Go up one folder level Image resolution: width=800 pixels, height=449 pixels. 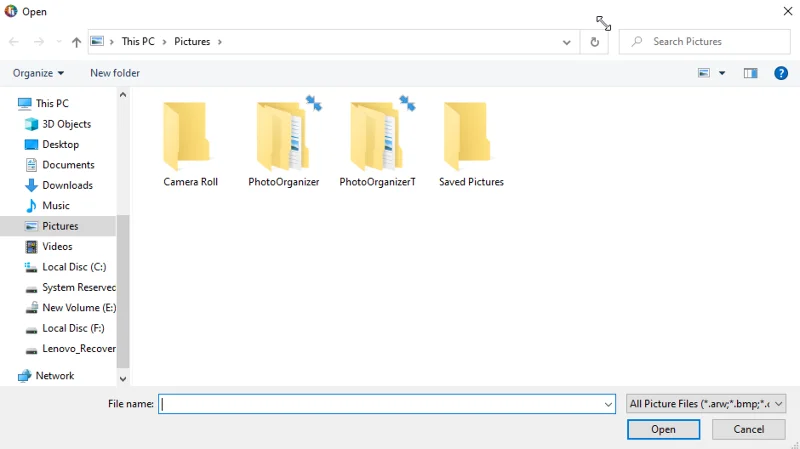pyautogui.click(x=76, y=42)
